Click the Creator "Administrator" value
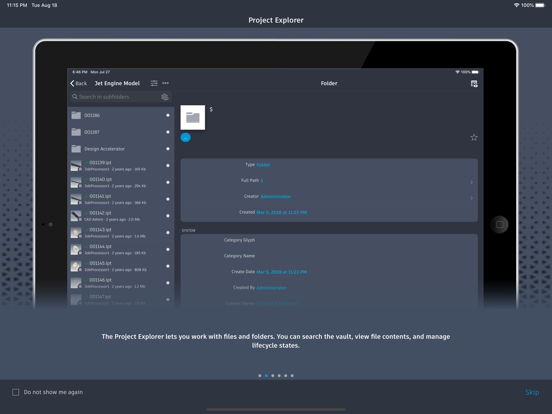 click(x=275, y=196)
